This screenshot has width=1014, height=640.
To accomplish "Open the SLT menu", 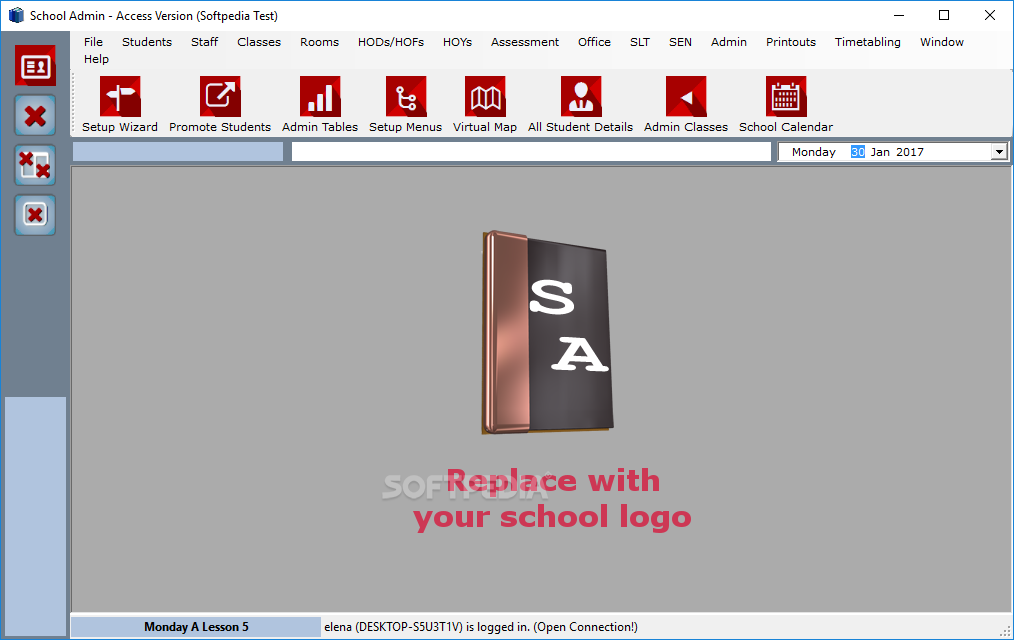I will pos(640,42).
